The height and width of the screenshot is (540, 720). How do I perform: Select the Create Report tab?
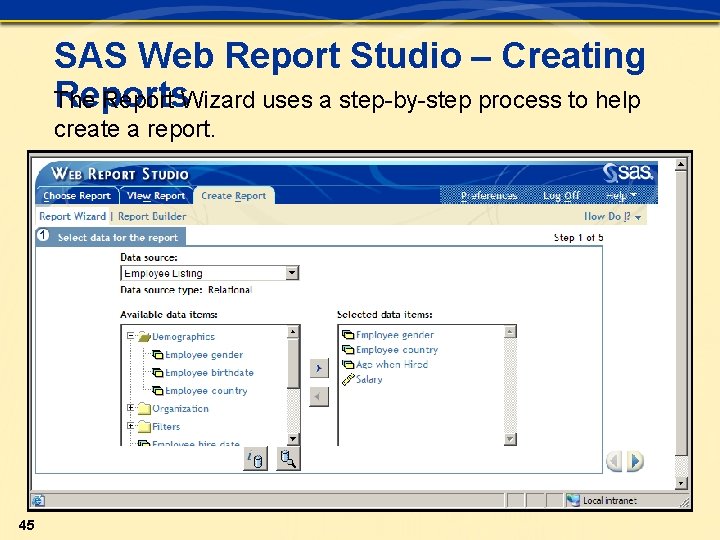coord(234,196)
